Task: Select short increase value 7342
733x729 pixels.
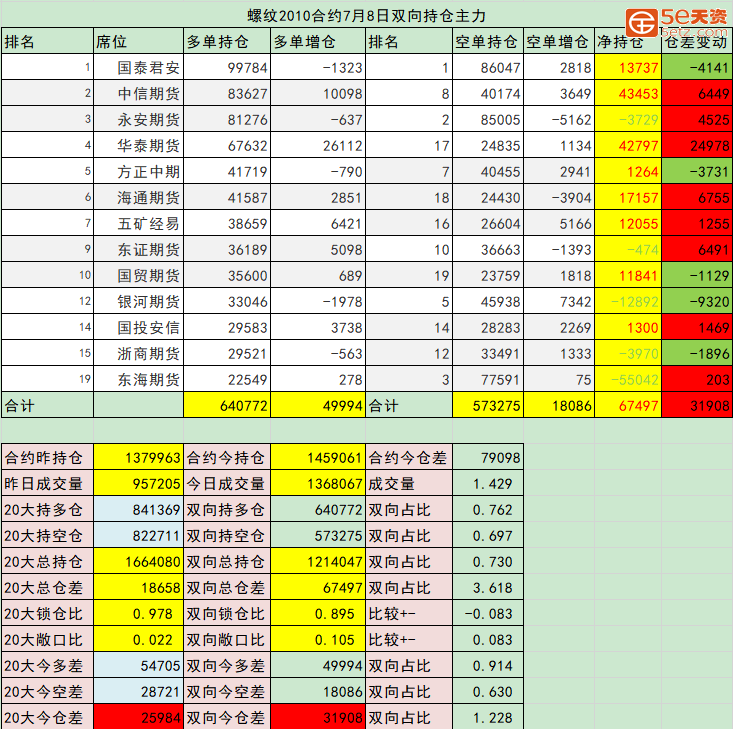Action: pos(559,302)
